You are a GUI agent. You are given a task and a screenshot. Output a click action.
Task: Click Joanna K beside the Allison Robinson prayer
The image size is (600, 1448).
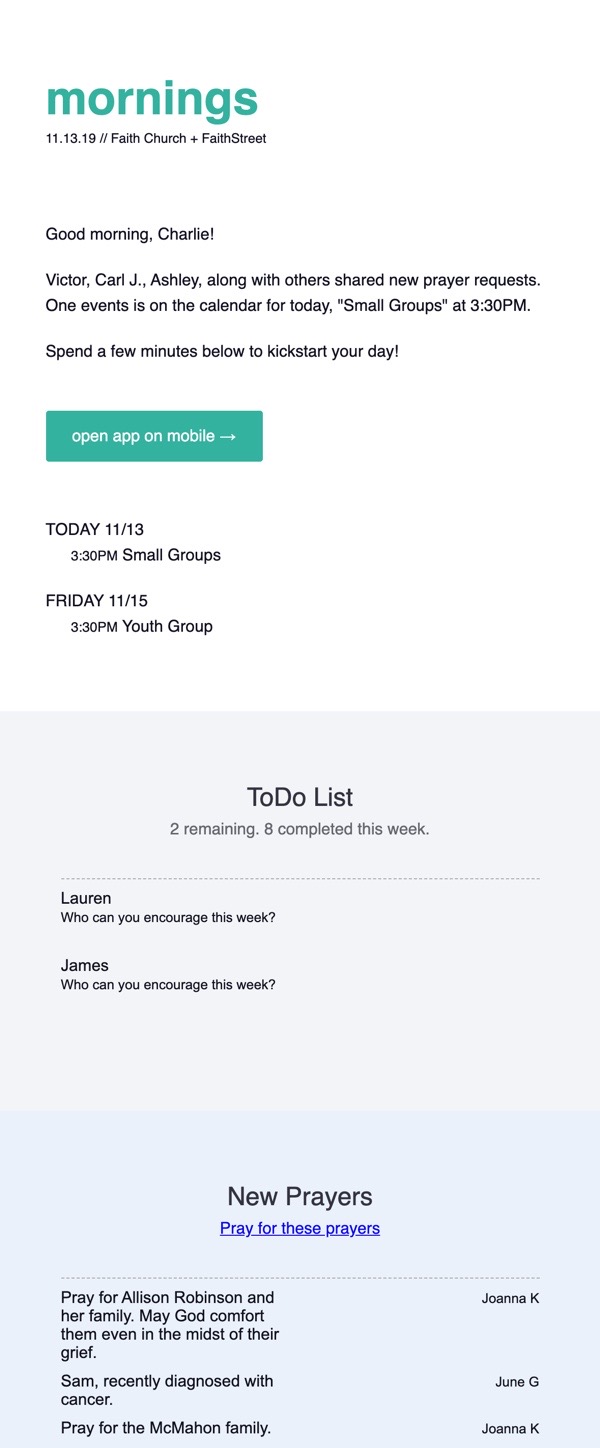[x=510, y=1298]
